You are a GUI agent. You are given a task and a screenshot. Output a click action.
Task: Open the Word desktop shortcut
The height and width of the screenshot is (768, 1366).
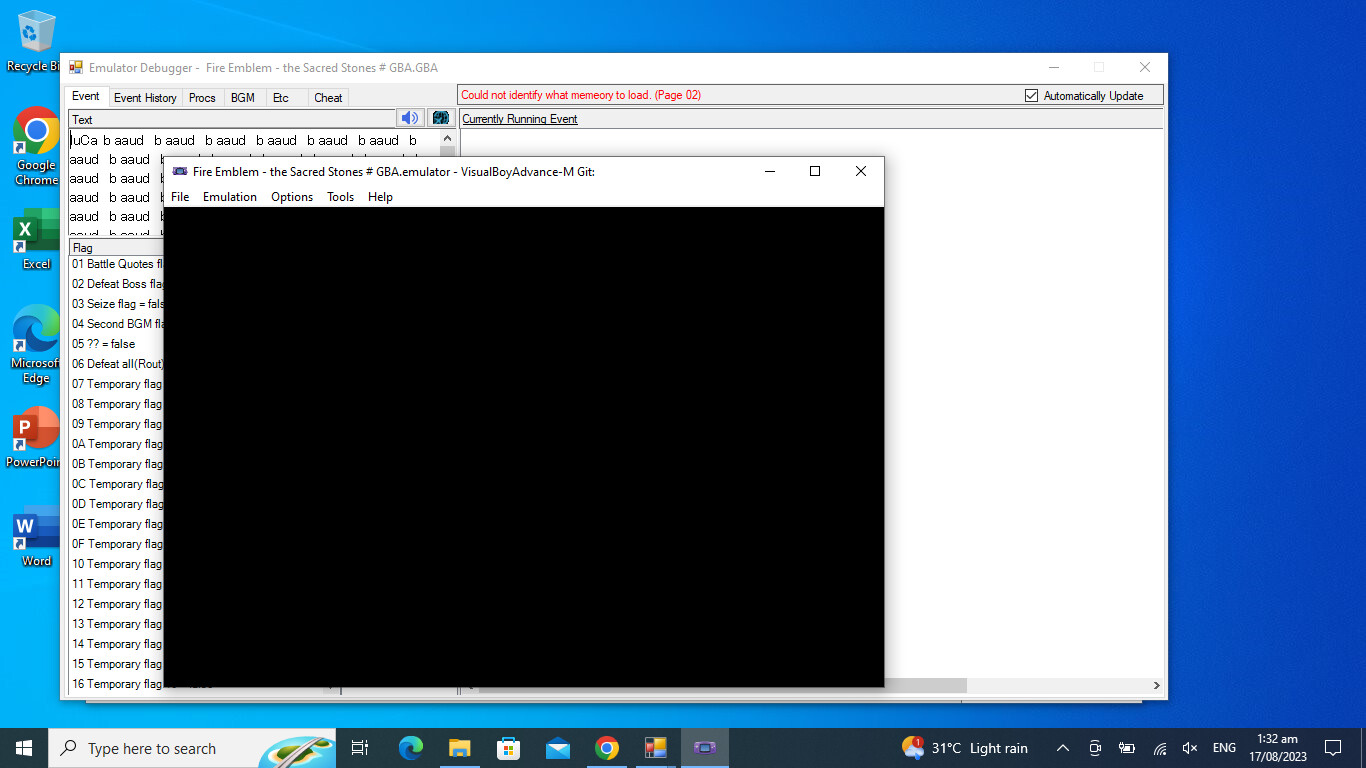click(36, 536)
